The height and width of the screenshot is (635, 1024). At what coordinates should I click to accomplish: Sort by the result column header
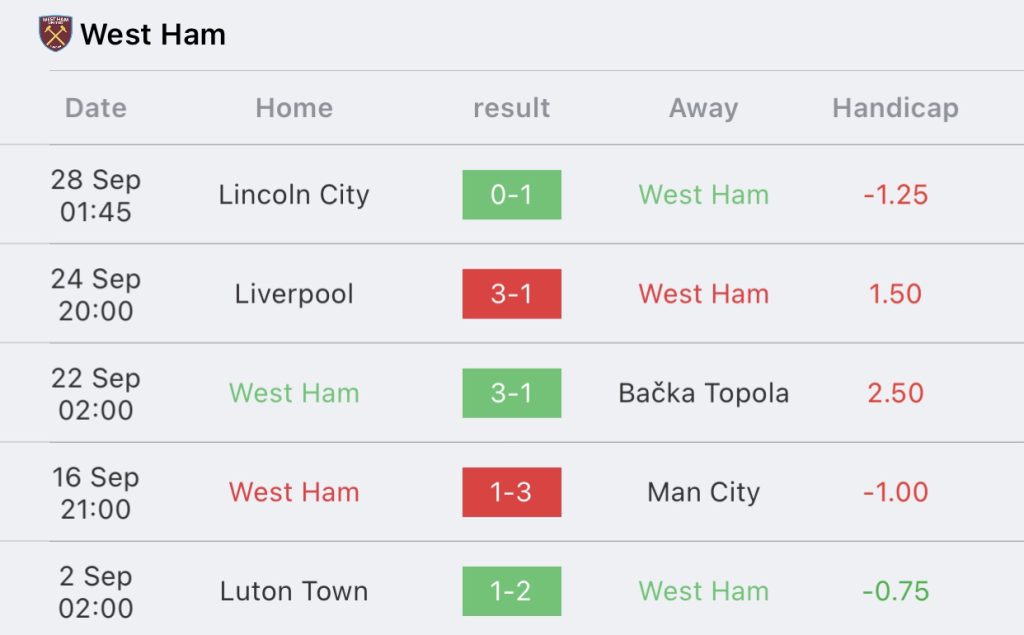pyautogui.click(x=511, y=108)
